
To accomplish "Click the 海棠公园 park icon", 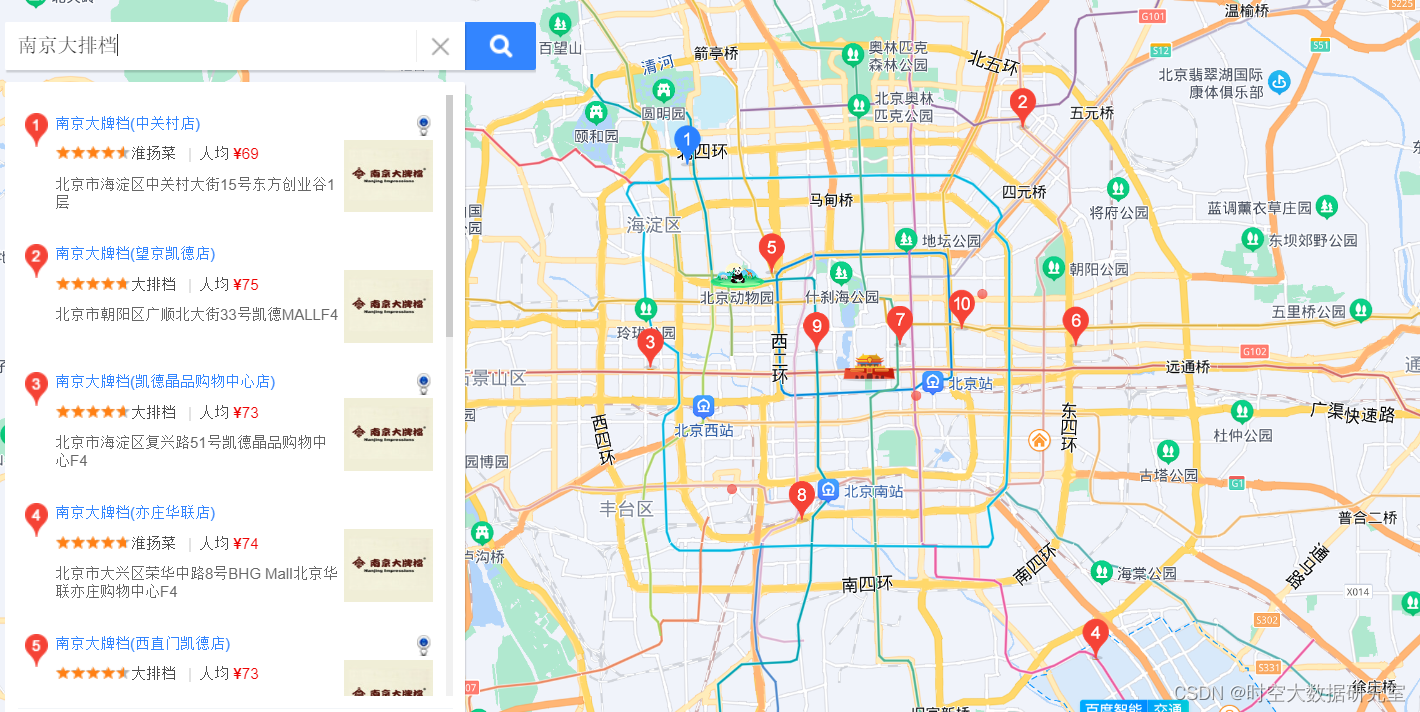I will 1101,572.
